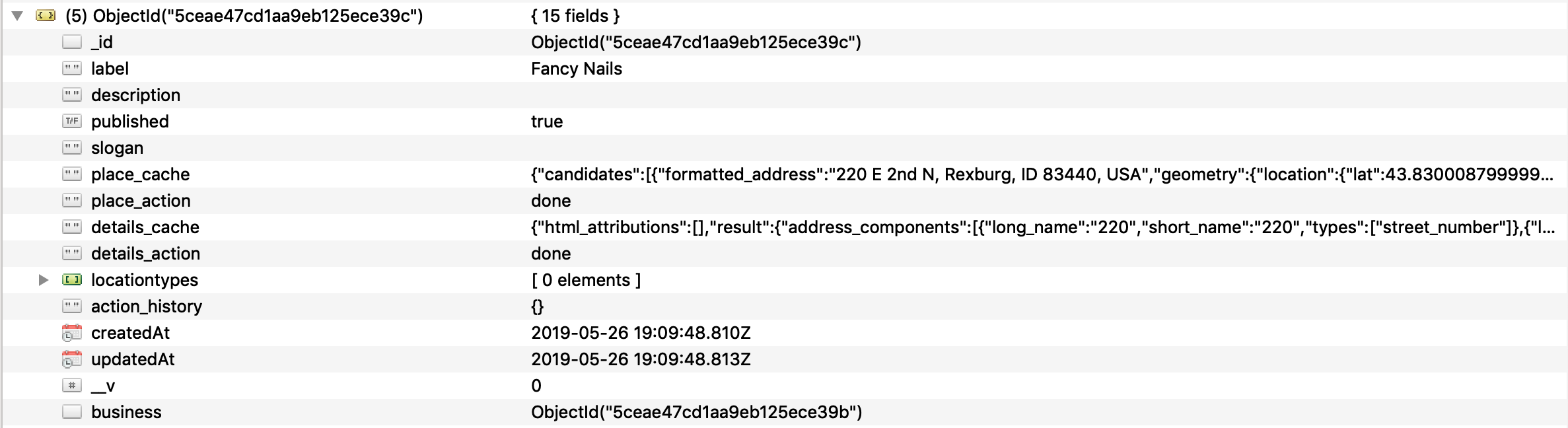
Task: Click the object icon beside _id
Action: coord(73,42)
